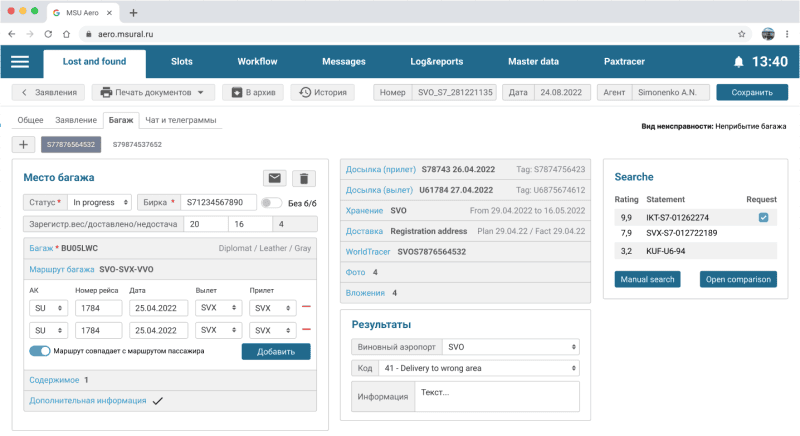Click the envelope mail icon
Image resolution: width=800 pixels, height=436 pixels.
pos(274,178)
